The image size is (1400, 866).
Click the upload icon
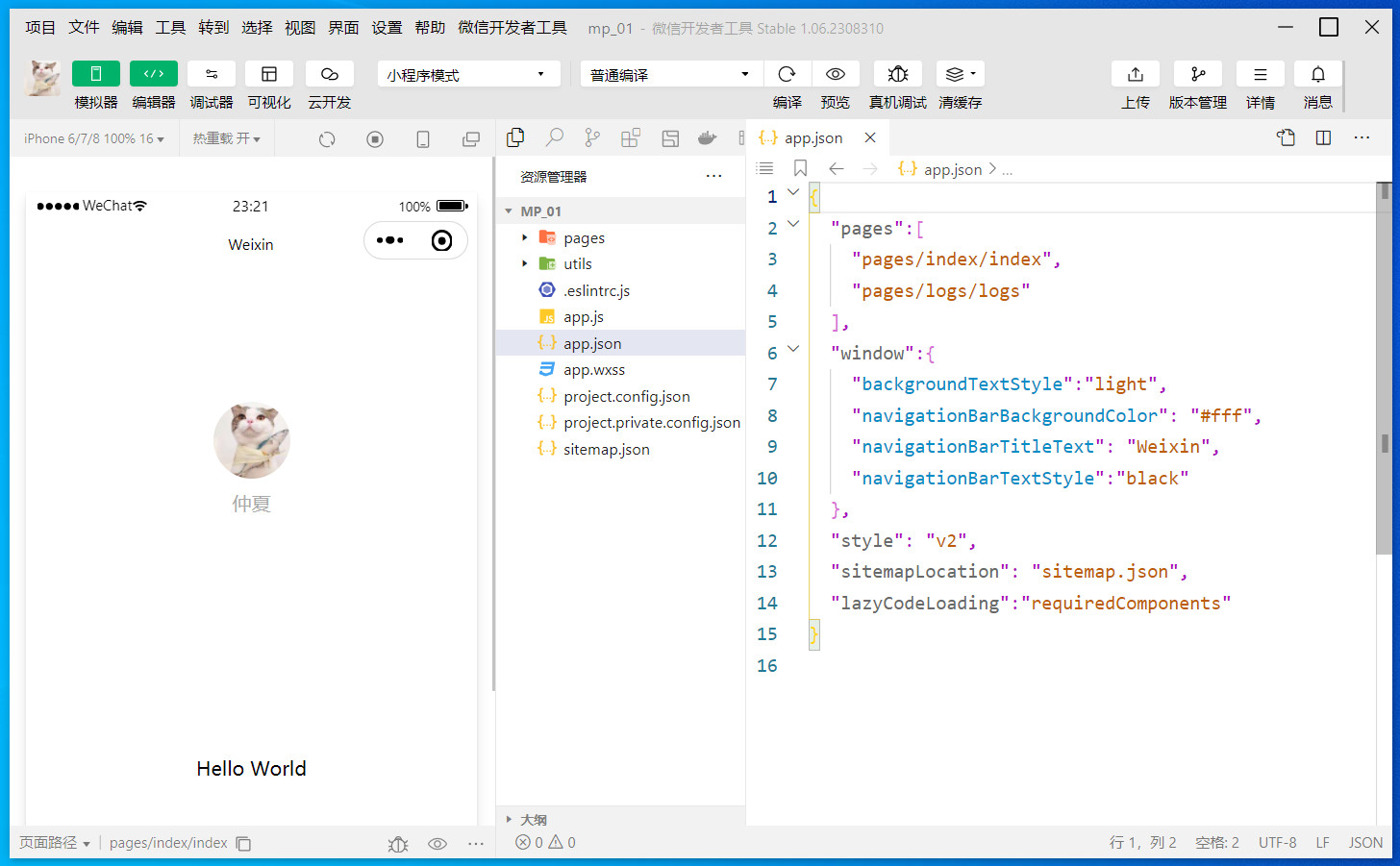point(1136,74)
